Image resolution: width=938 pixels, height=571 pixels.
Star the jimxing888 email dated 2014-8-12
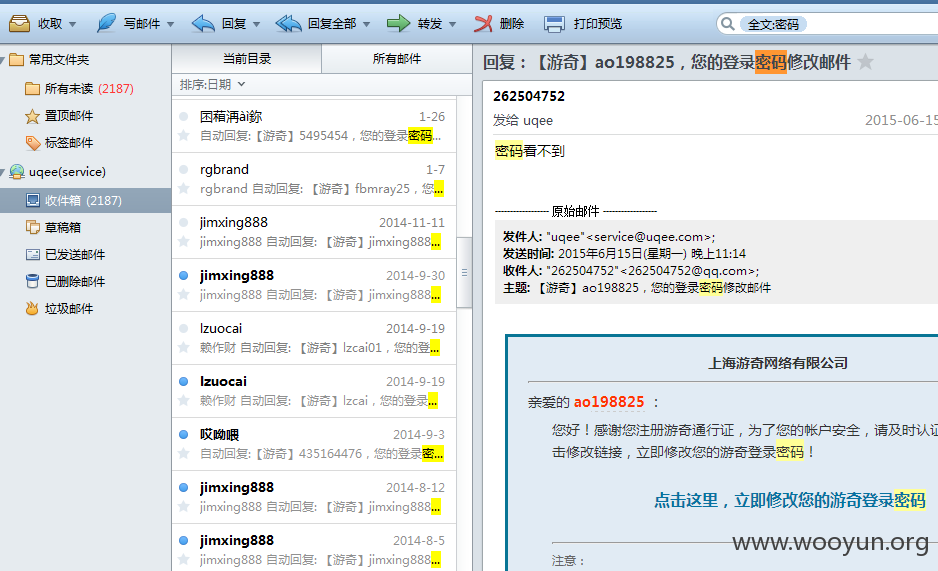(184, 506)
